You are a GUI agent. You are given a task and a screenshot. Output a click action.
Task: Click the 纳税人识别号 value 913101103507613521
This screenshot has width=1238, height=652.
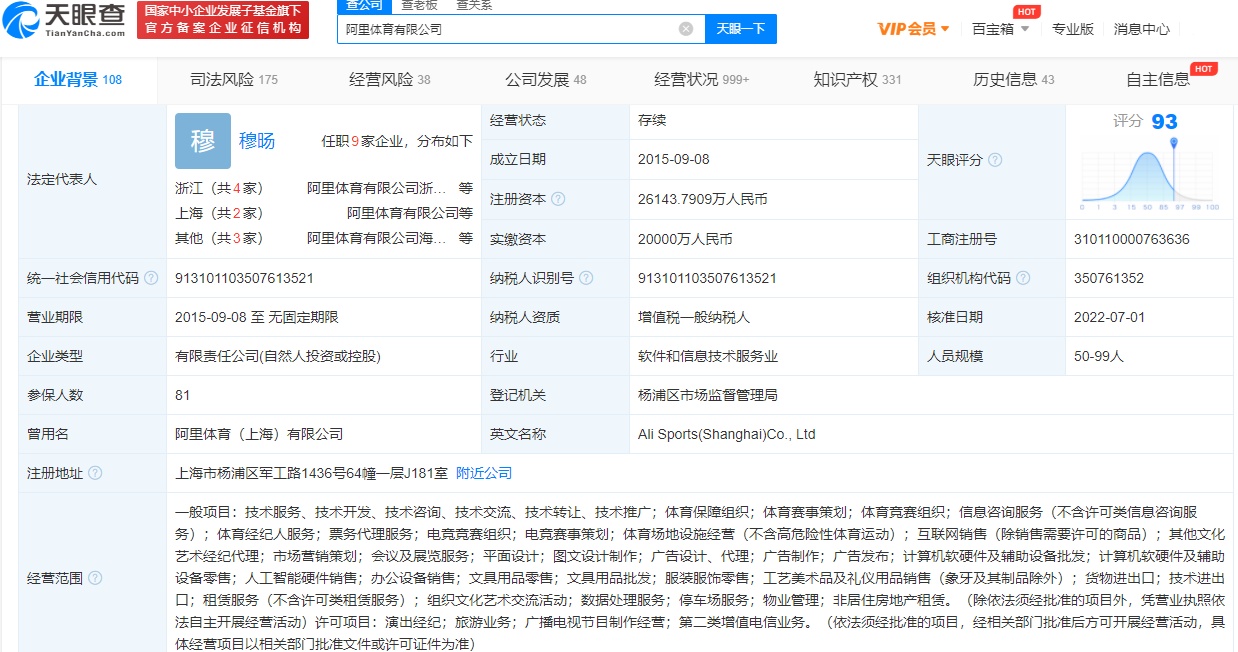pyautogui.click(x=707, y=278)
